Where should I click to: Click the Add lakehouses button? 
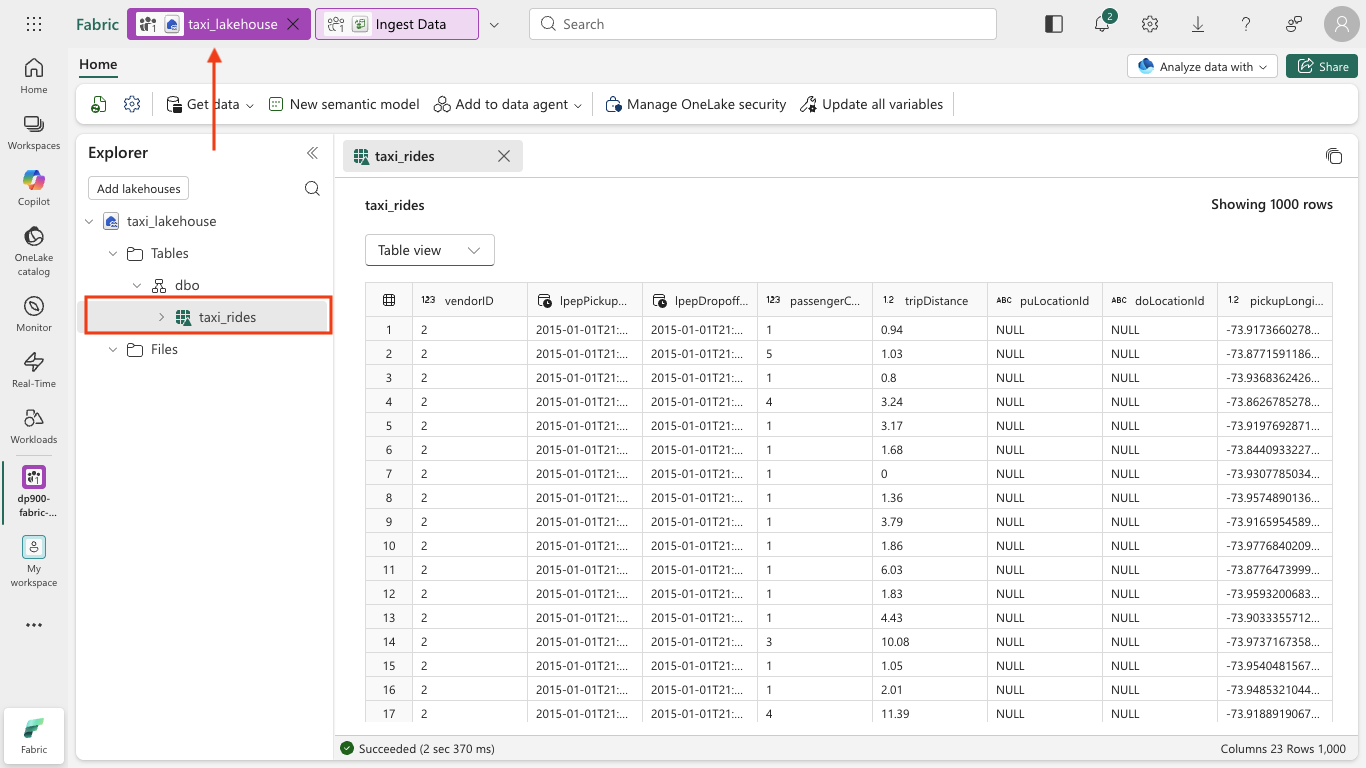coord(138,189)
